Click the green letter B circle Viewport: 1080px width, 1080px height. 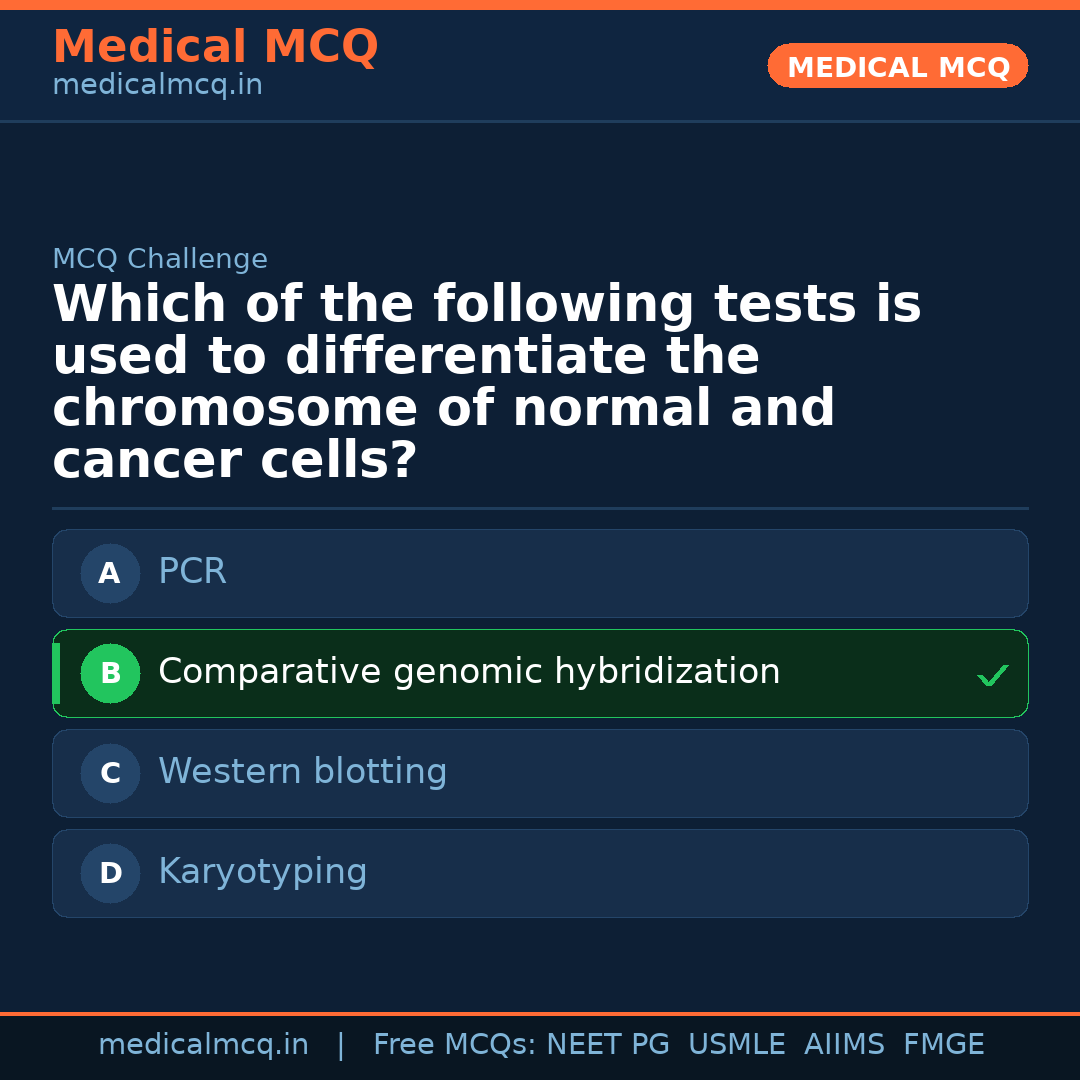click(x=110, y=673)
